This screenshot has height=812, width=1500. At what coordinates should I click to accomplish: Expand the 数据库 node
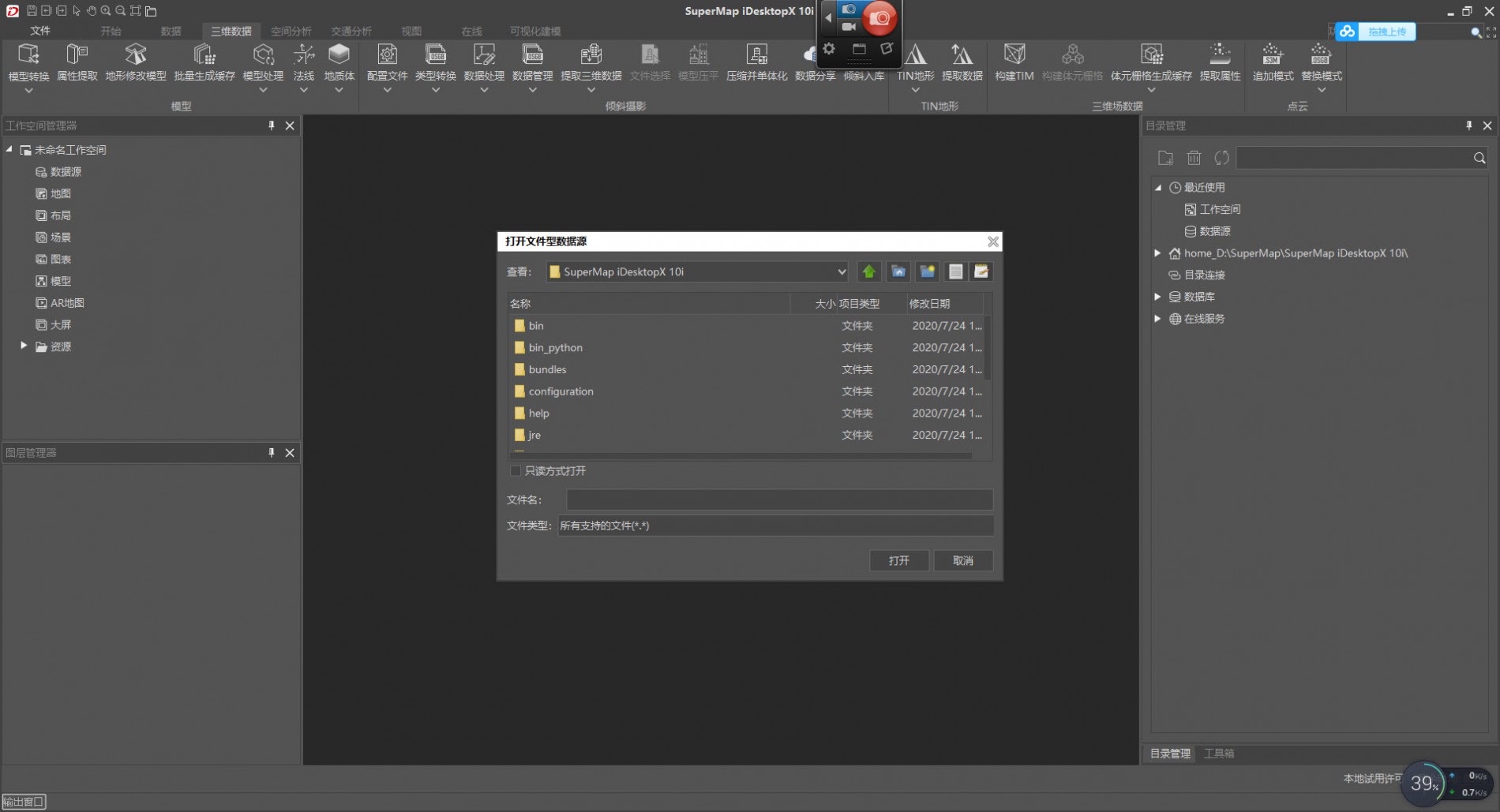click(1158, 297)
